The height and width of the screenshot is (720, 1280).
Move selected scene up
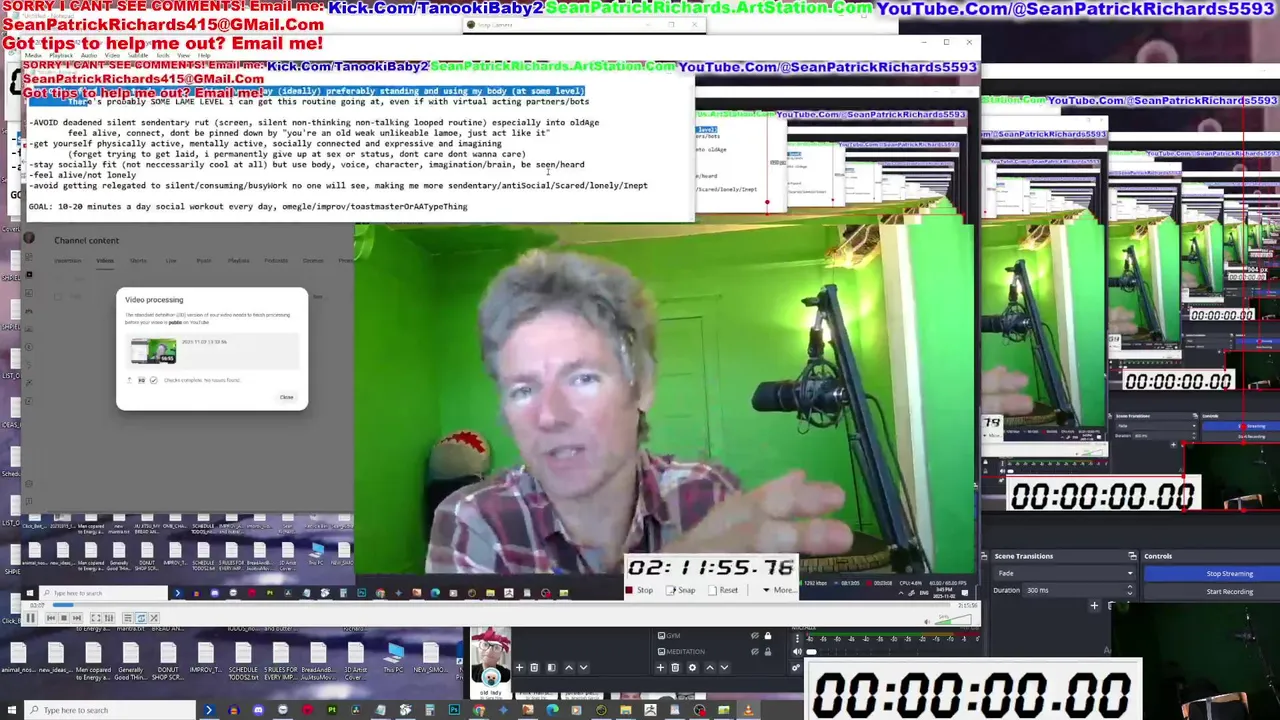[569, 668]
